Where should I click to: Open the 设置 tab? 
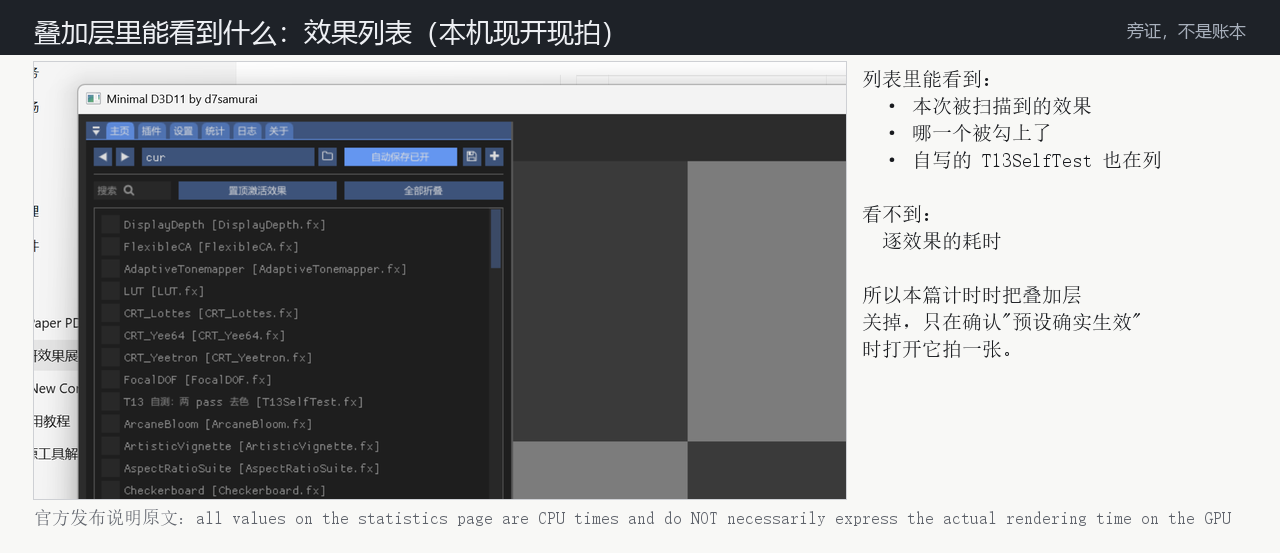pos(183,131)
